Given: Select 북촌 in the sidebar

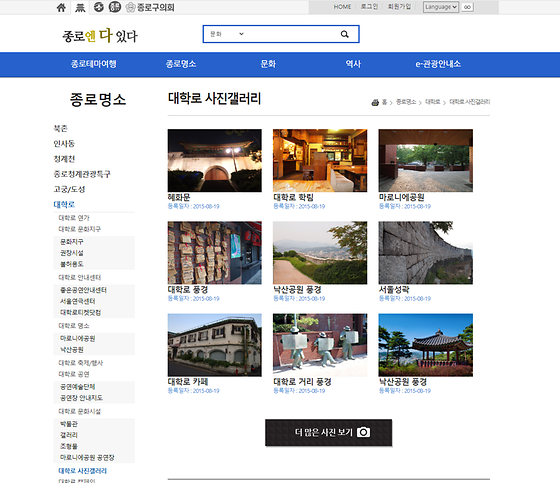Looking at the screenshot, I should (x=60, y=129).
